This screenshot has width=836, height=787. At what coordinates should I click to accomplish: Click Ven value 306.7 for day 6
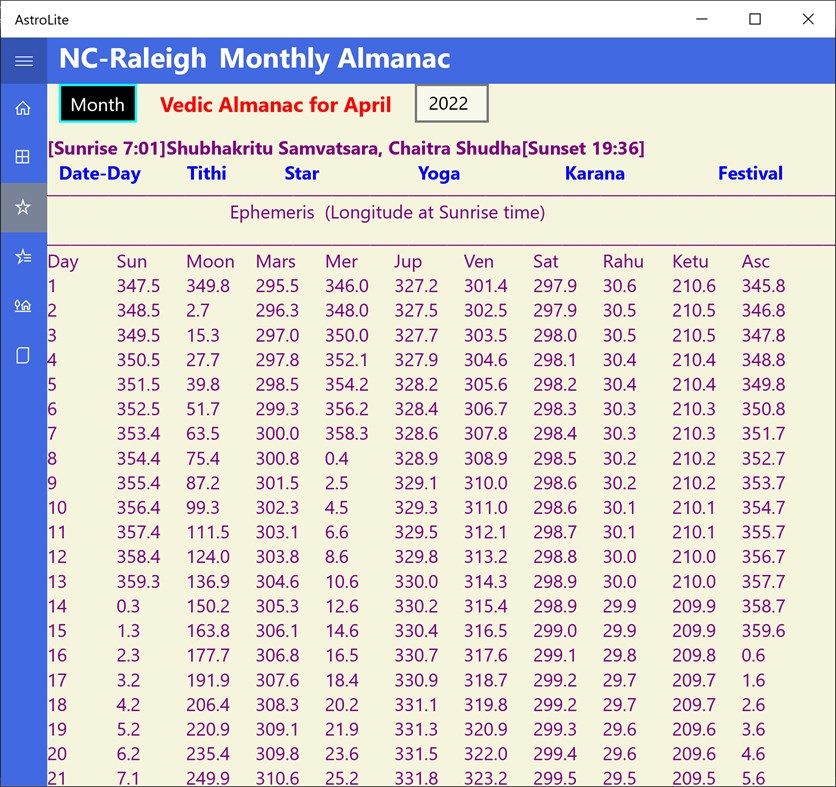click(485, 409)
